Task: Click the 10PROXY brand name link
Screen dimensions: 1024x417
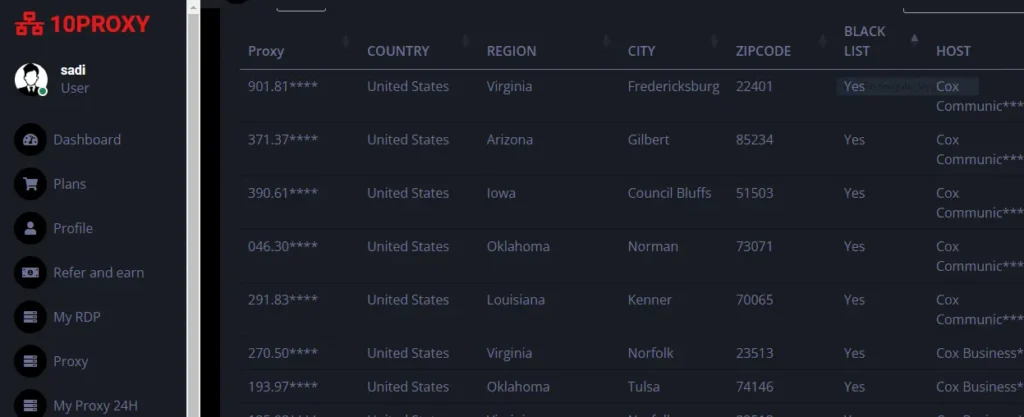Action: tap(100, 24)
